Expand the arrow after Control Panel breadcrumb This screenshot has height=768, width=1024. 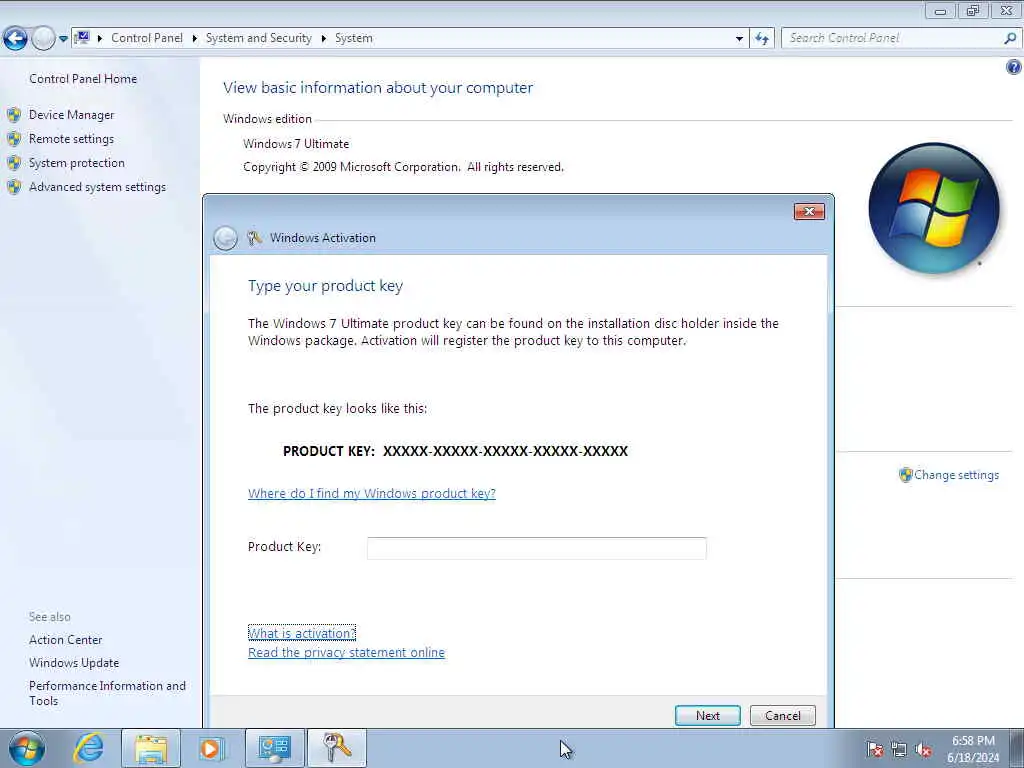[195, 39]
